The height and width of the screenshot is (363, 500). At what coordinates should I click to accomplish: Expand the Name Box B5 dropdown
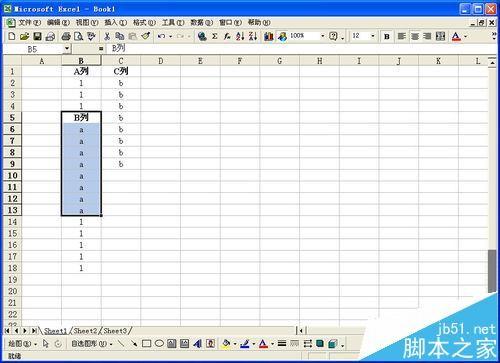click(67, 49)
